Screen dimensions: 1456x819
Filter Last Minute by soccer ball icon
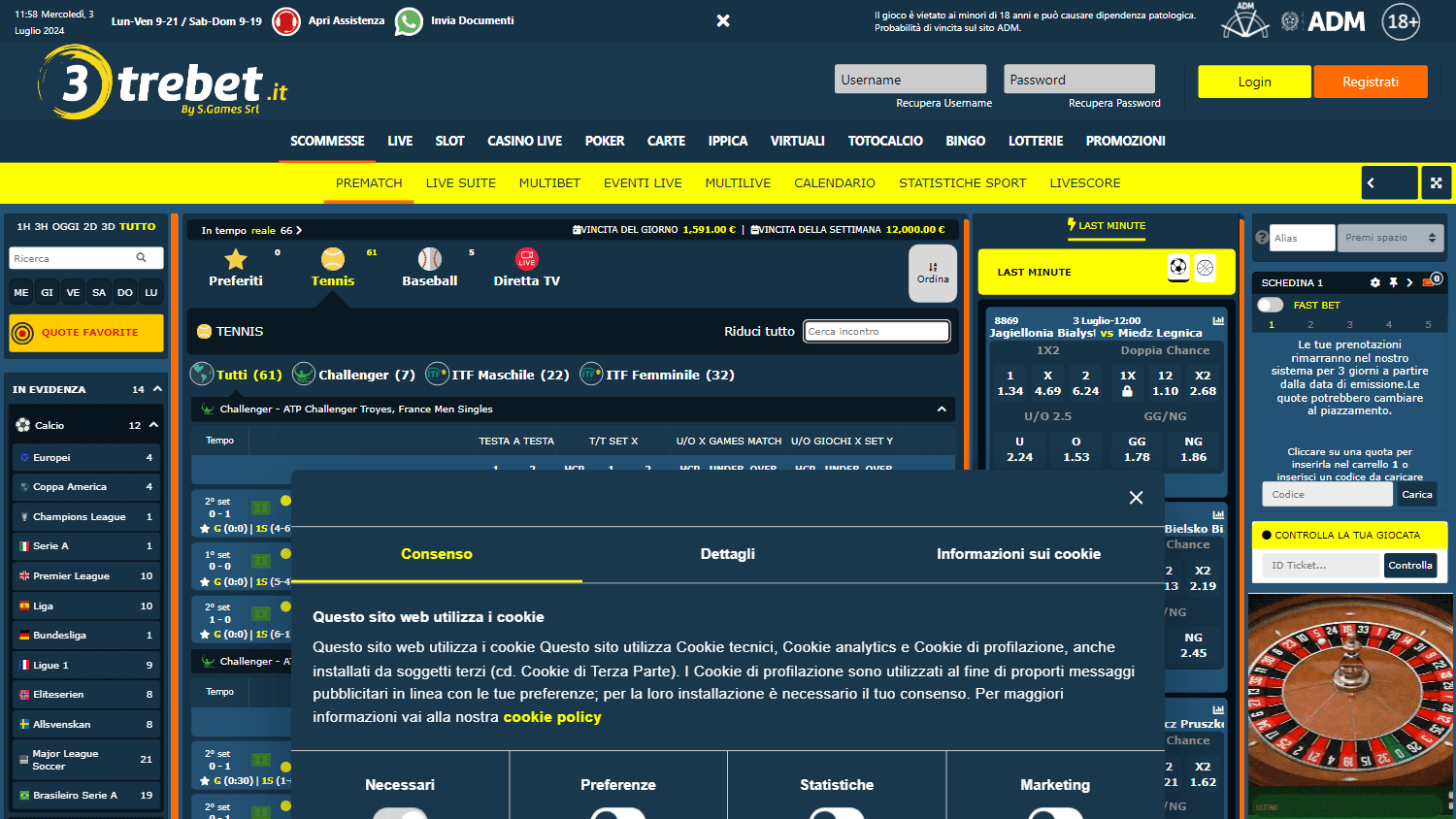pos(1178,267)
